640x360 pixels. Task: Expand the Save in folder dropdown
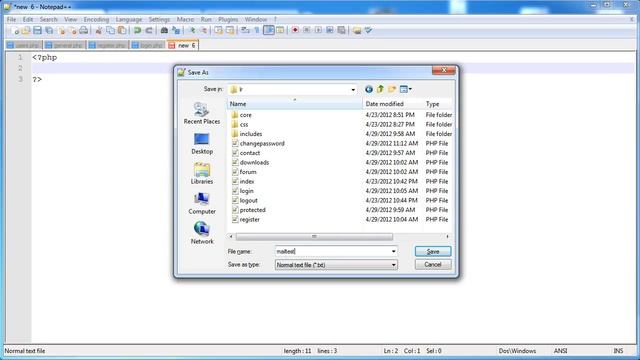[x=353, y=89]
